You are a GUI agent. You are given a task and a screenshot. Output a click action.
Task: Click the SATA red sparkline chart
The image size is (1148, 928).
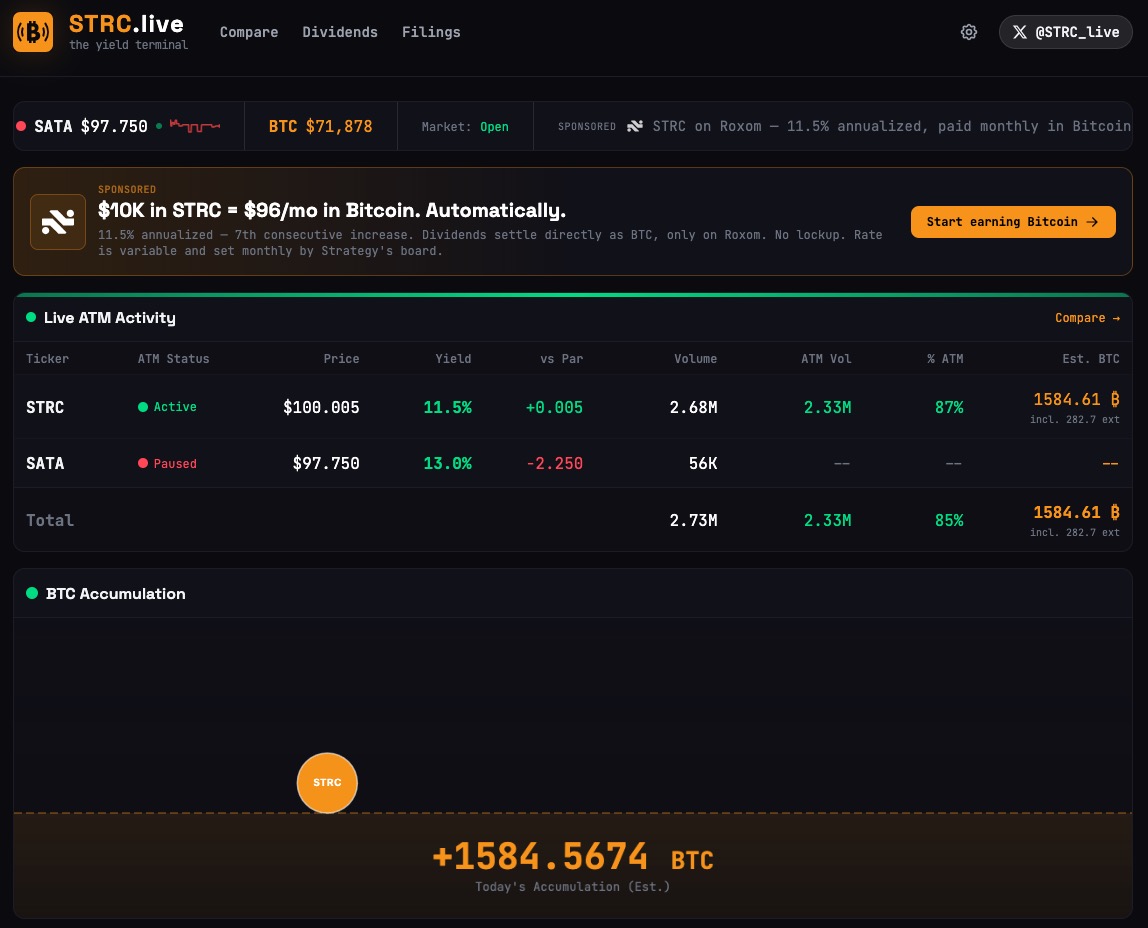tap(194, 126)
